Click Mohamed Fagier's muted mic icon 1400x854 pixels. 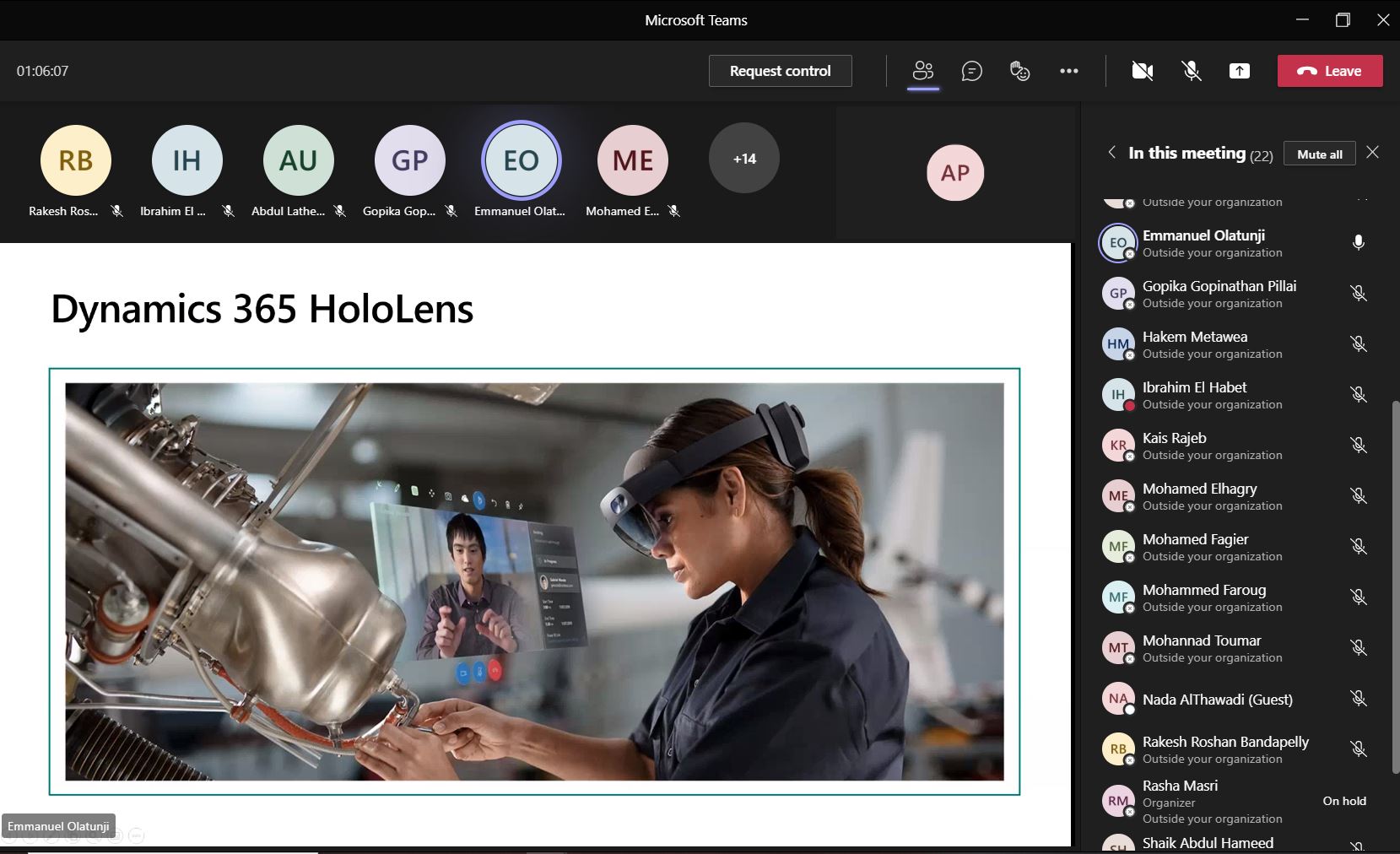coord(1359,547)
